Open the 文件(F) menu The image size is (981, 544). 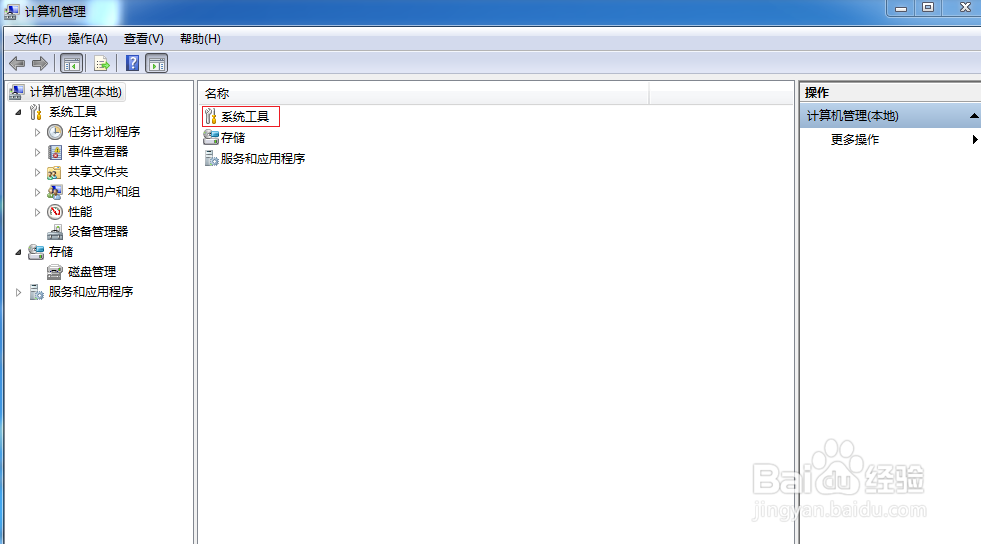(x=33, y=39)
